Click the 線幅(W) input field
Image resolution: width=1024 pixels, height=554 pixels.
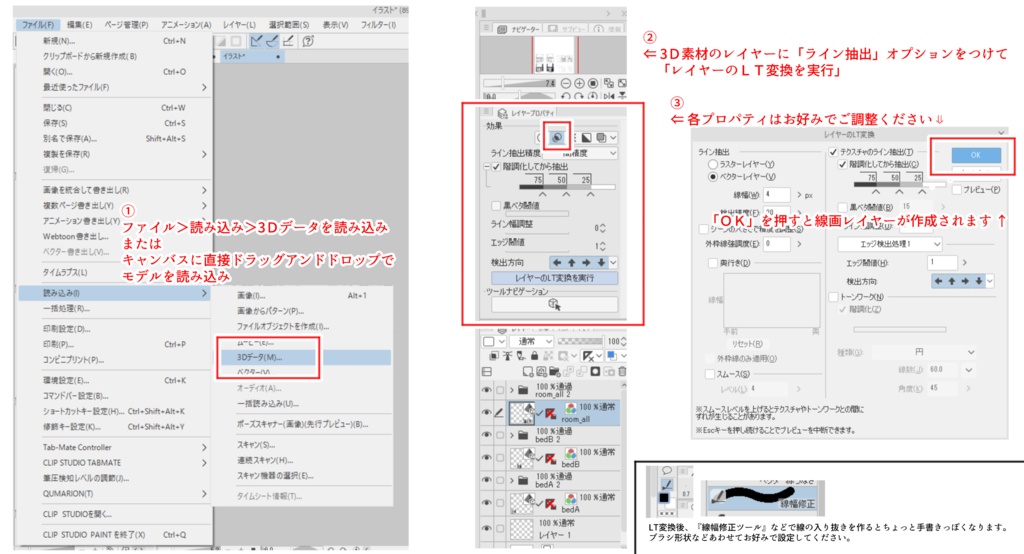[776, 195]
